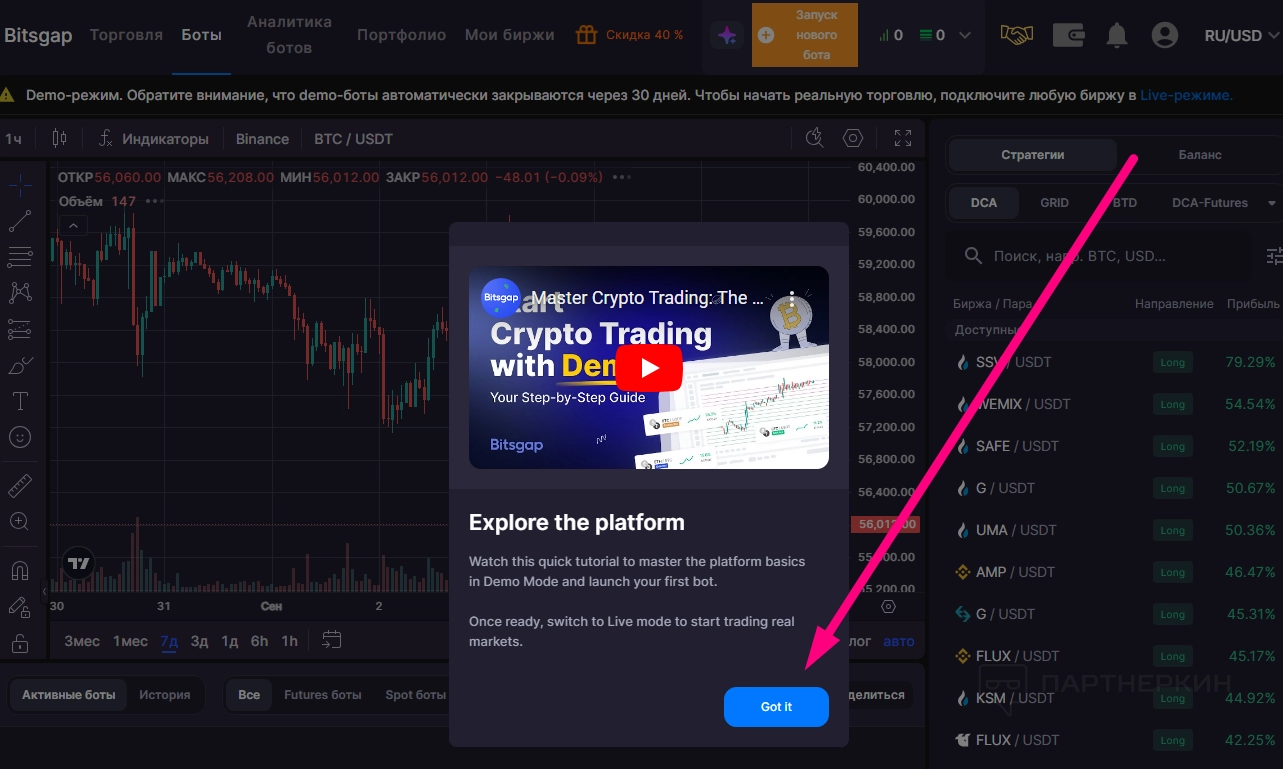Expand the bots counter dropdown chevron
1283x769 pixels.
click(965, 35)
